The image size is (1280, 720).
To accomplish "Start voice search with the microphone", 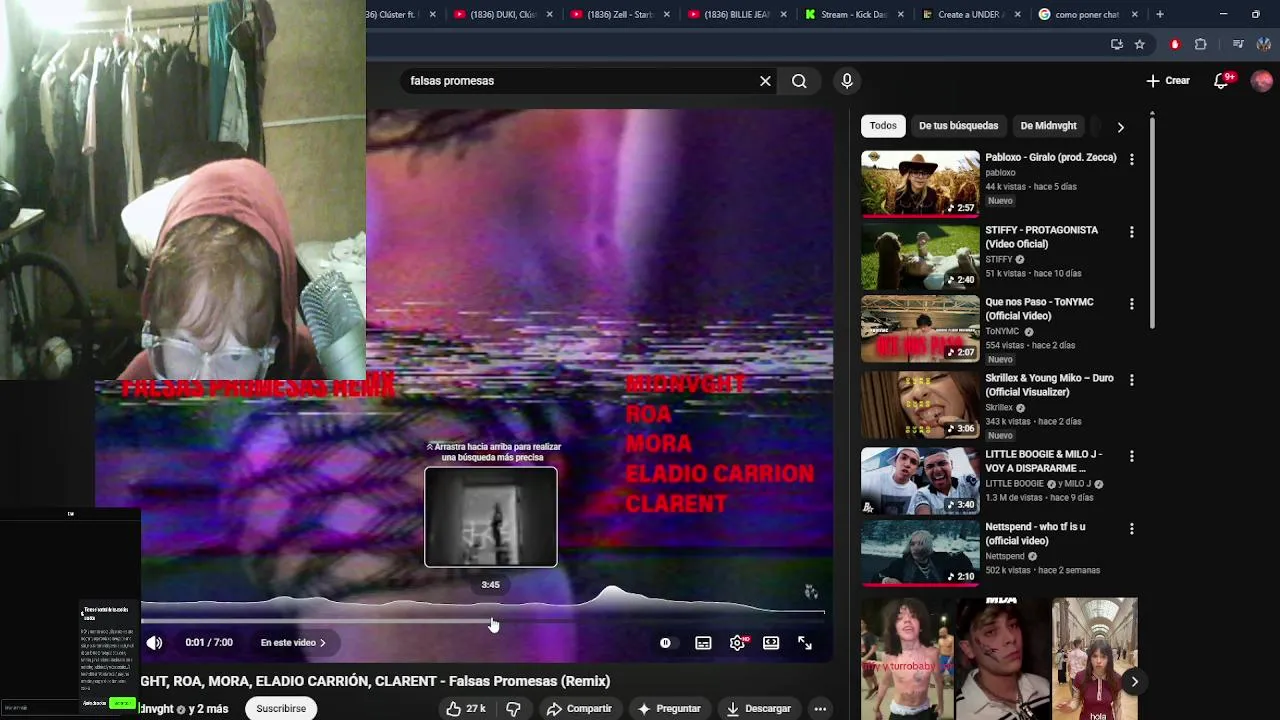I will [847, 81].
